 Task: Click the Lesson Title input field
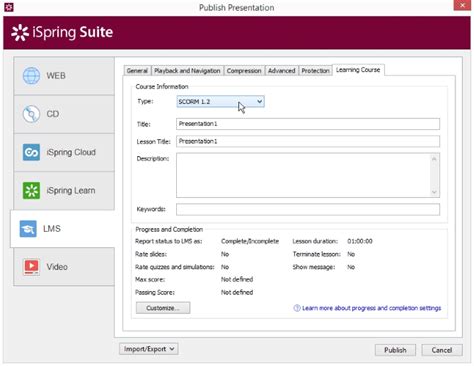click(308, 141)
